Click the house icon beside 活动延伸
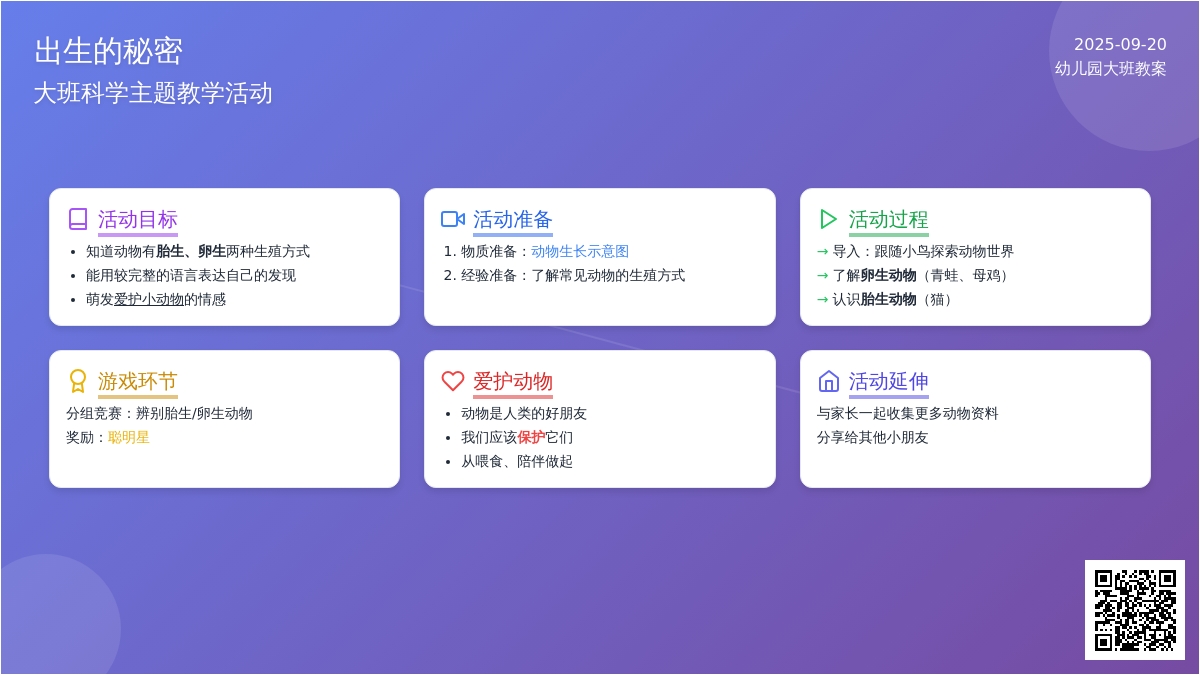This screenshot has height=675, width=1200. [828, 381]
